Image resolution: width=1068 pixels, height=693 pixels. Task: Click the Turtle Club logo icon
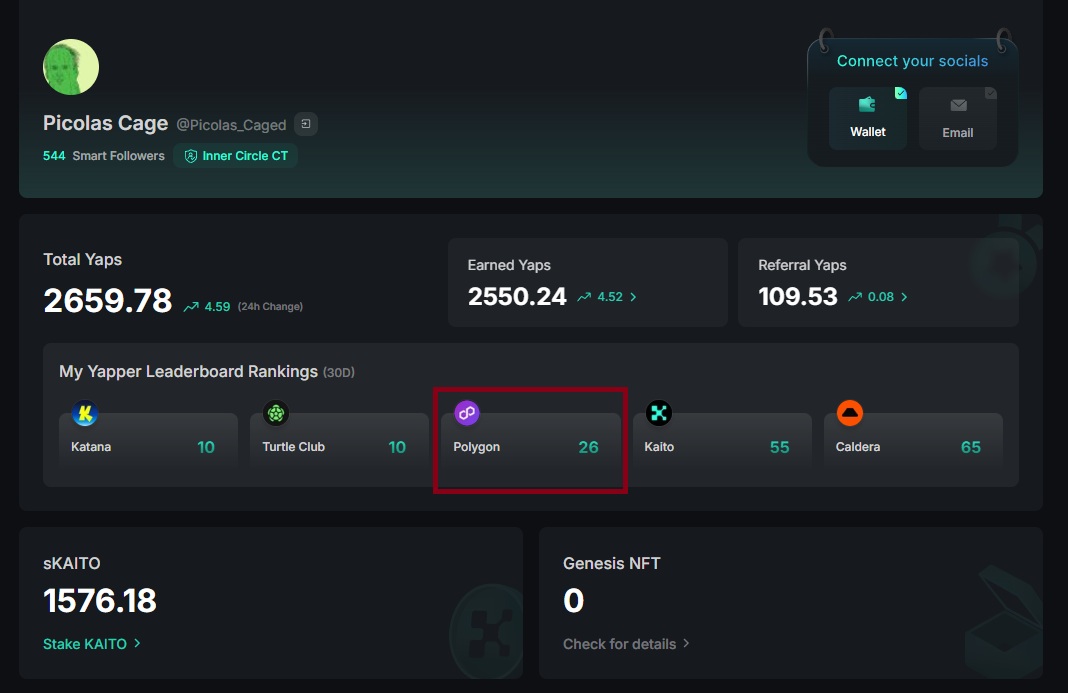click(x=276, y=413)
